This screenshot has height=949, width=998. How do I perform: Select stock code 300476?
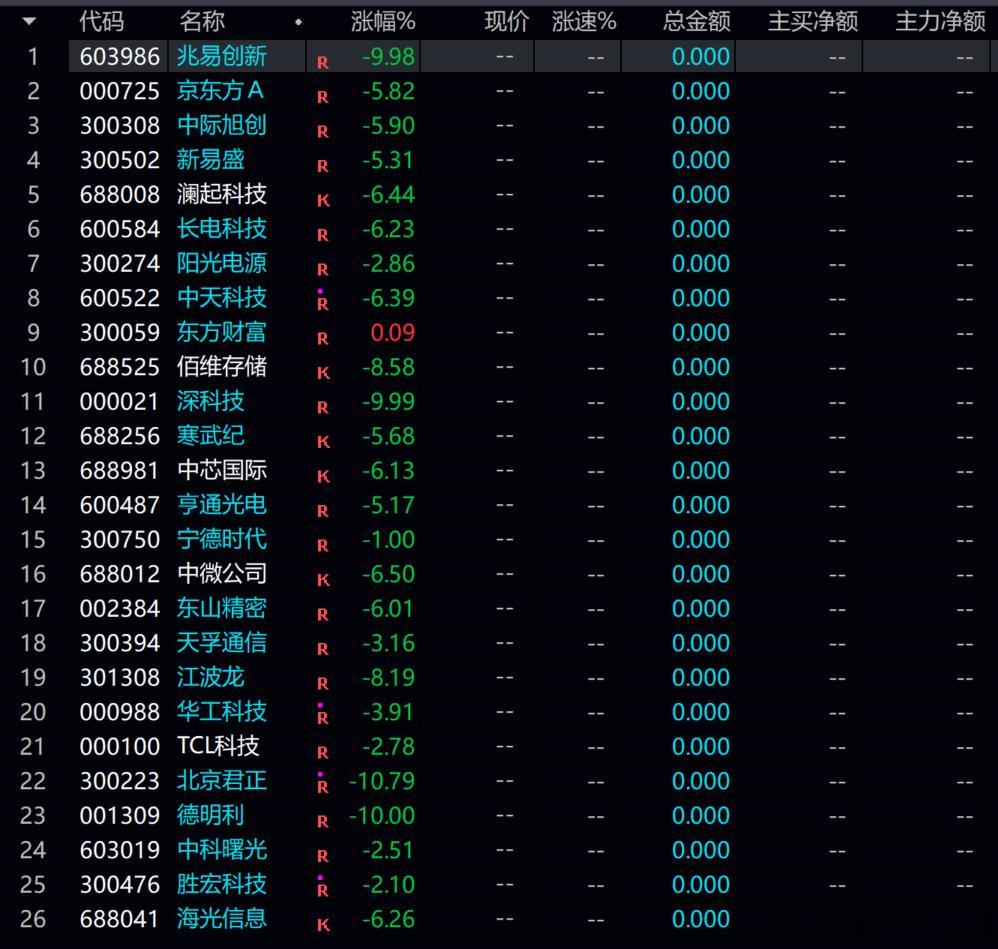120,885
